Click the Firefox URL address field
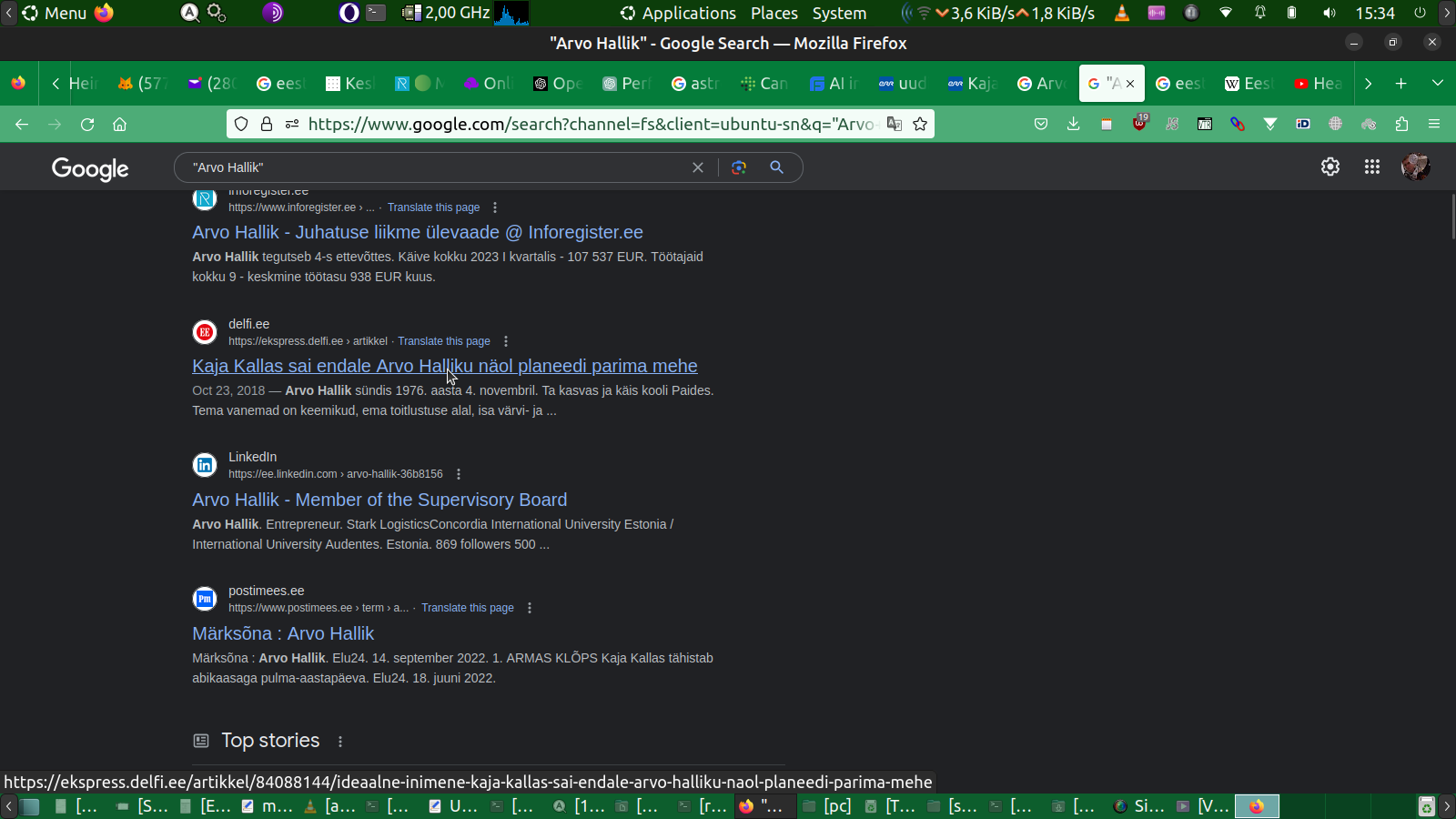This screenshot has height=819, width=1456. tap(591, 124)
